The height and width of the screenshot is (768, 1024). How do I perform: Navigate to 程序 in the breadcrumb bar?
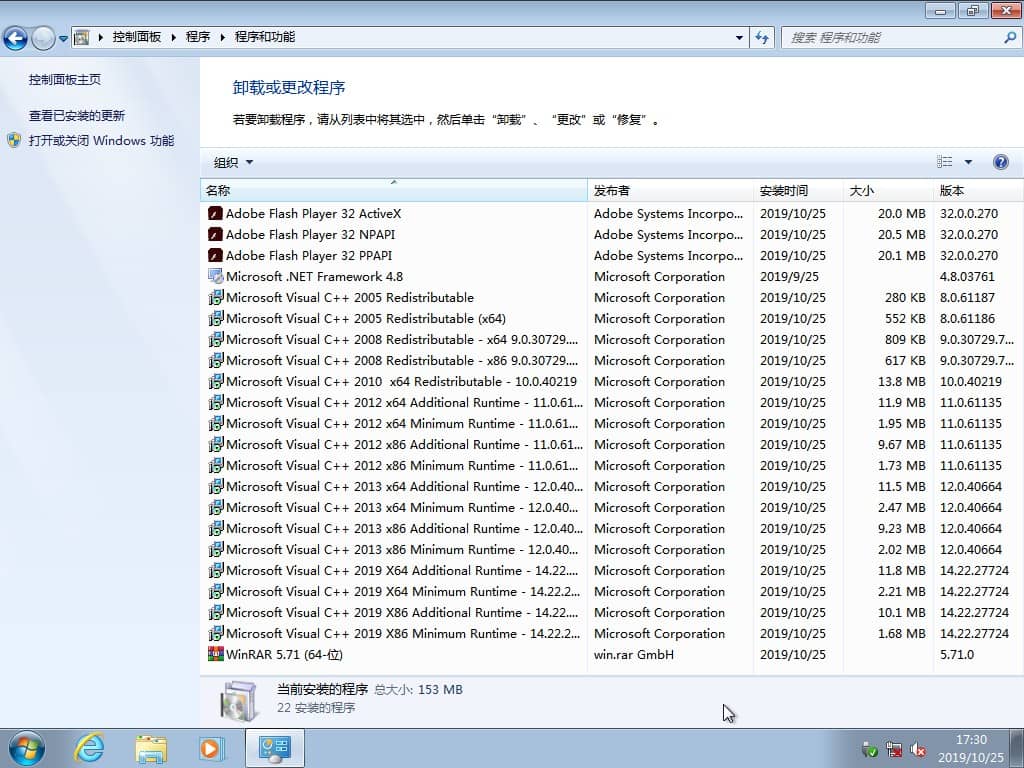[x=198, y=36]
